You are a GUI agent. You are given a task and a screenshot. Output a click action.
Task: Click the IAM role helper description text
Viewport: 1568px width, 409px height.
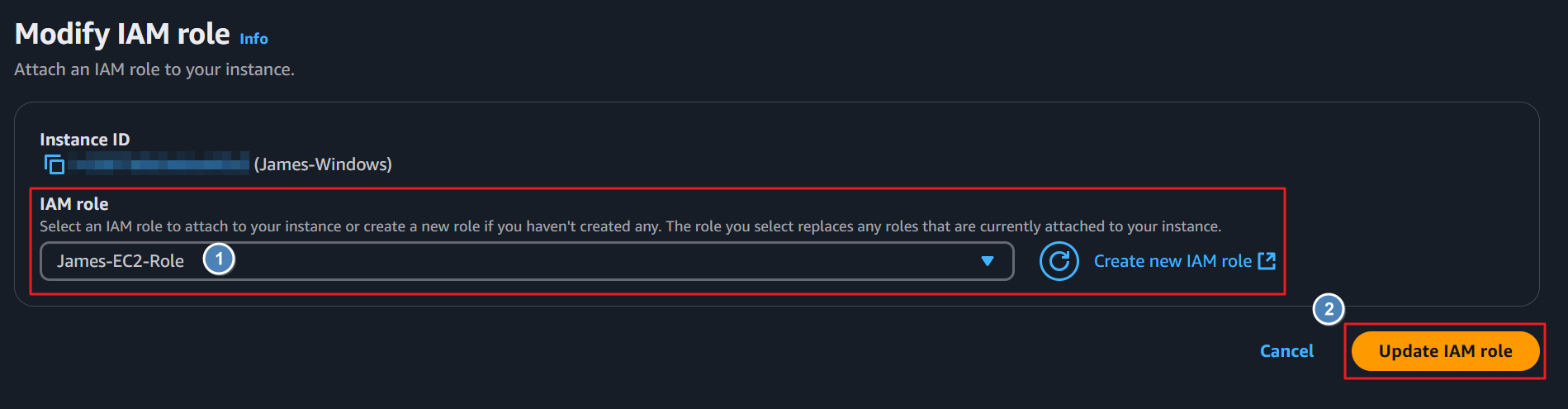point(631,226)
